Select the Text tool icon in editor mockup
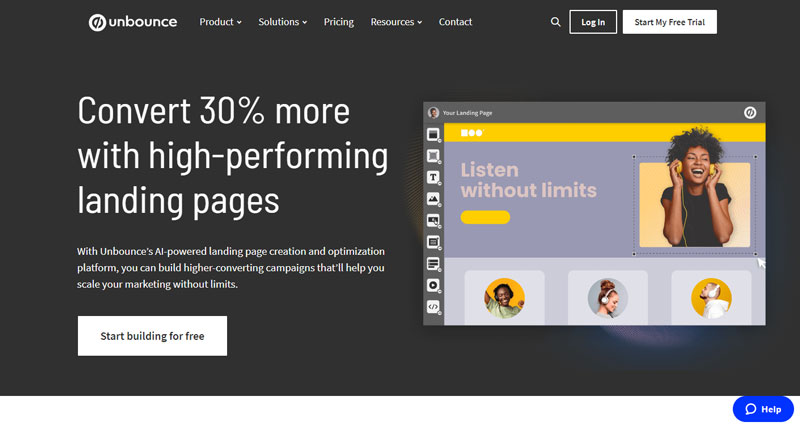 tap(433, 178)
